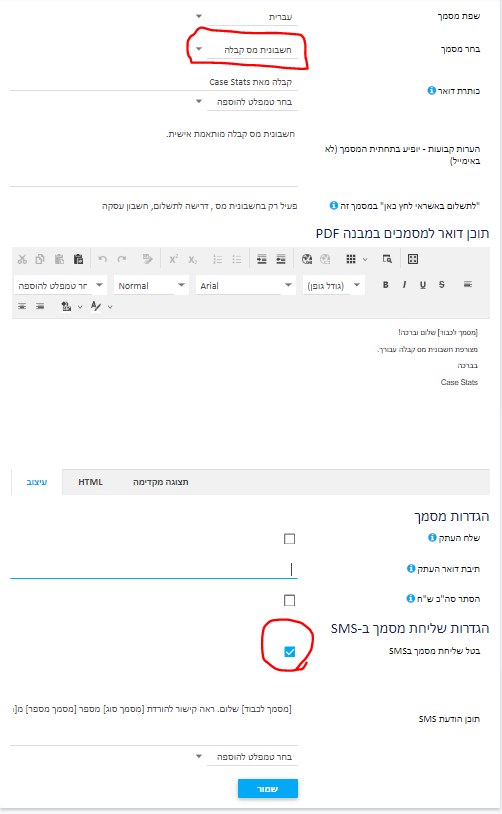Viewport: 502px width, 814px height.
Task: Apply italic formatting in editor
Action: [x=404, y=284]
